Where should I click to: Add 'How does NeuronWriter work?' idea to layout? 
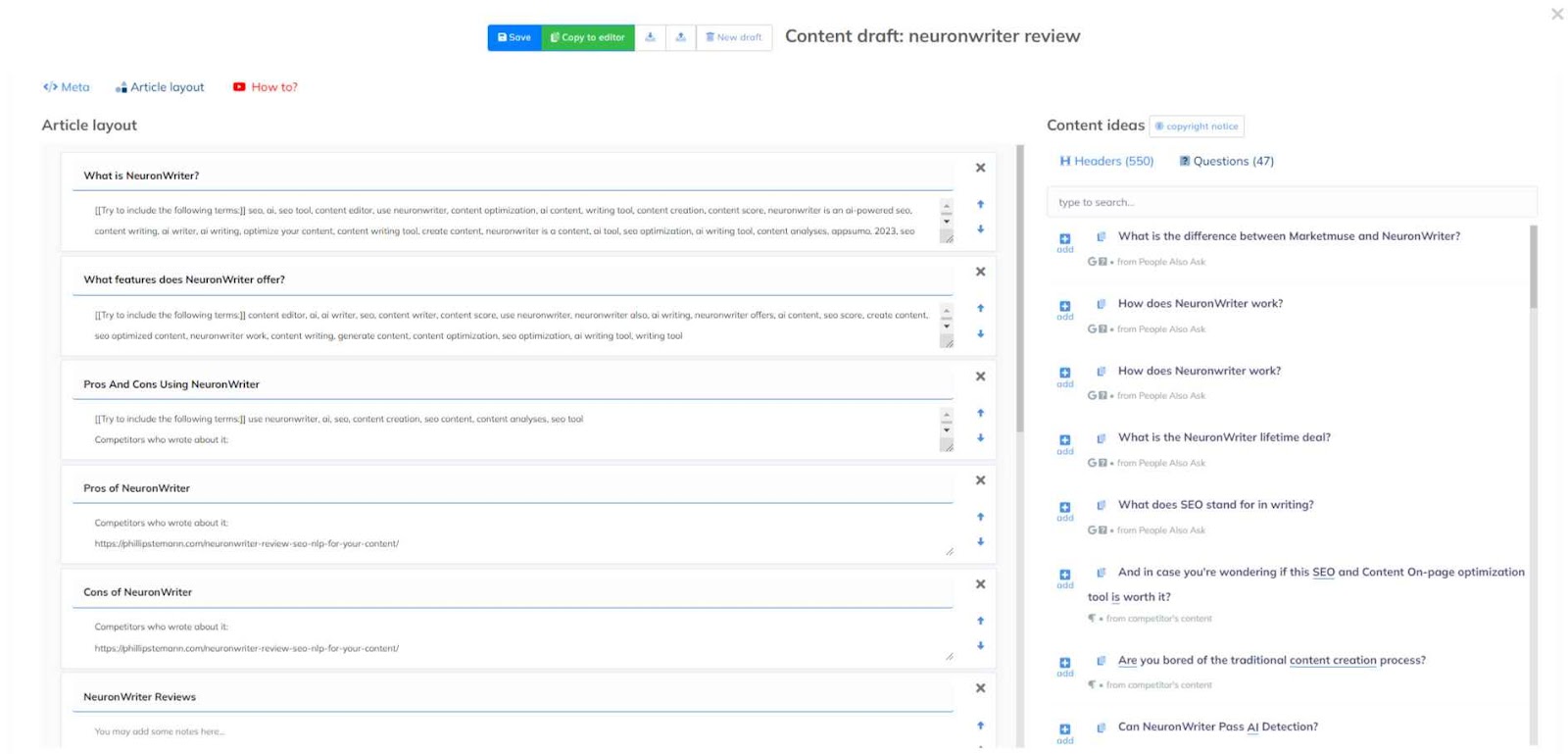pos(1064,307)
